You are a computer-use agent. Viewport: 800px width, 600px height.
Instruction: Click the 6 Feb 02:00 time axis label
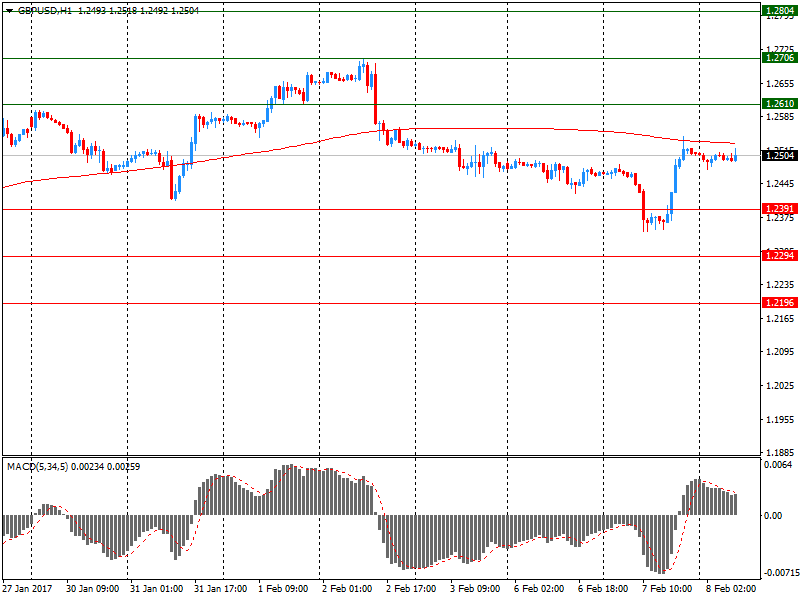pos(539,589)
